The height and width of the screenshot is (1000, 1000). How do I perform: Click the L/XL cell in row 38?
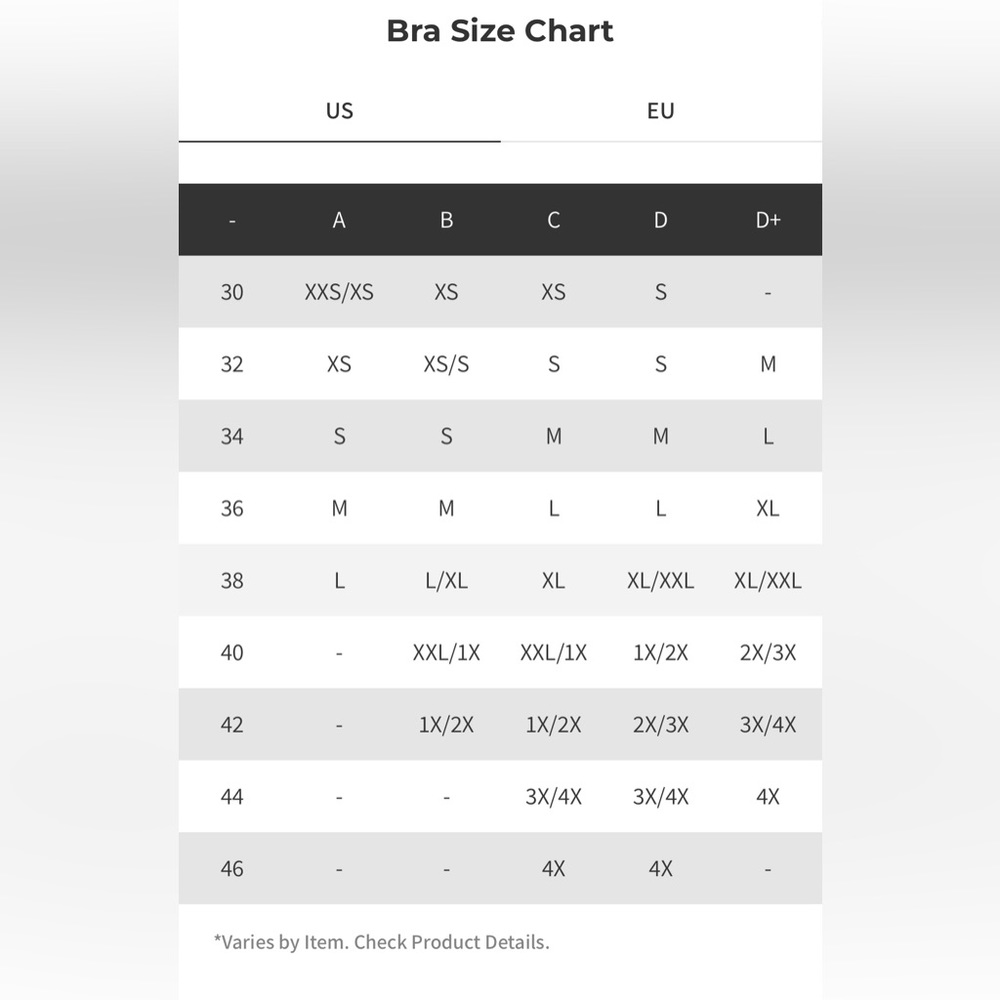coord(446,580)
